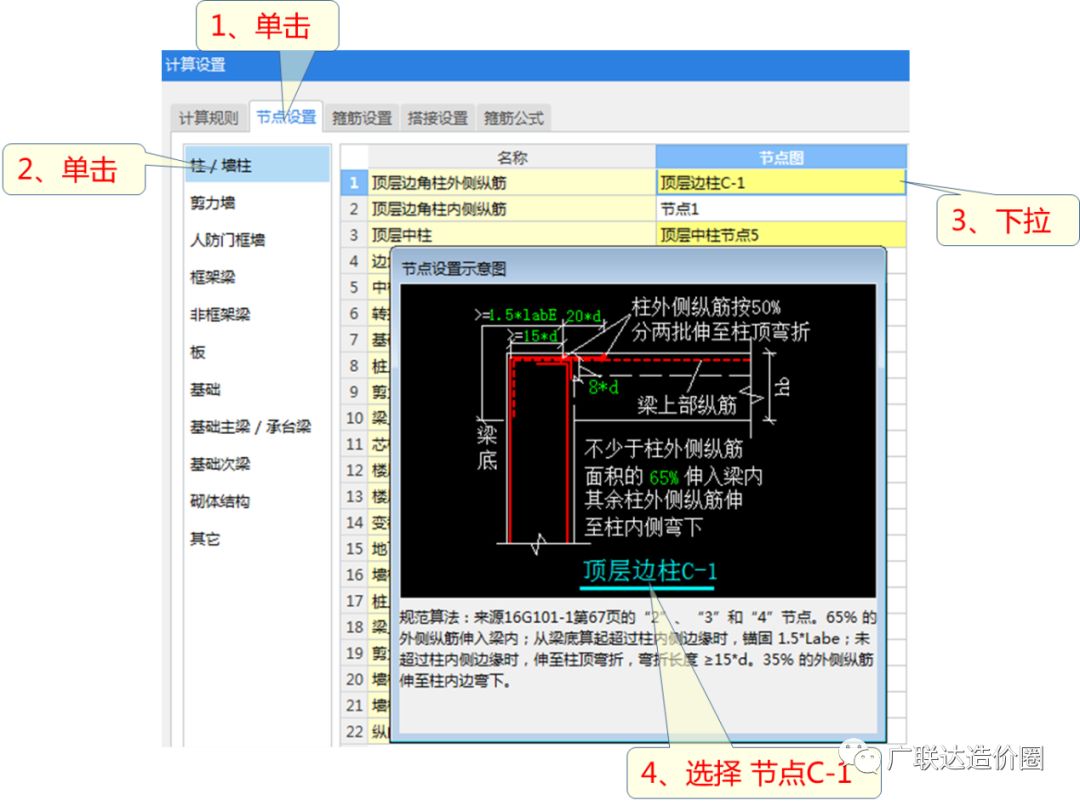Click the >=15*d value in the diagram
The width and height of the screenshot is (1080, 806).
coord(534,335)
